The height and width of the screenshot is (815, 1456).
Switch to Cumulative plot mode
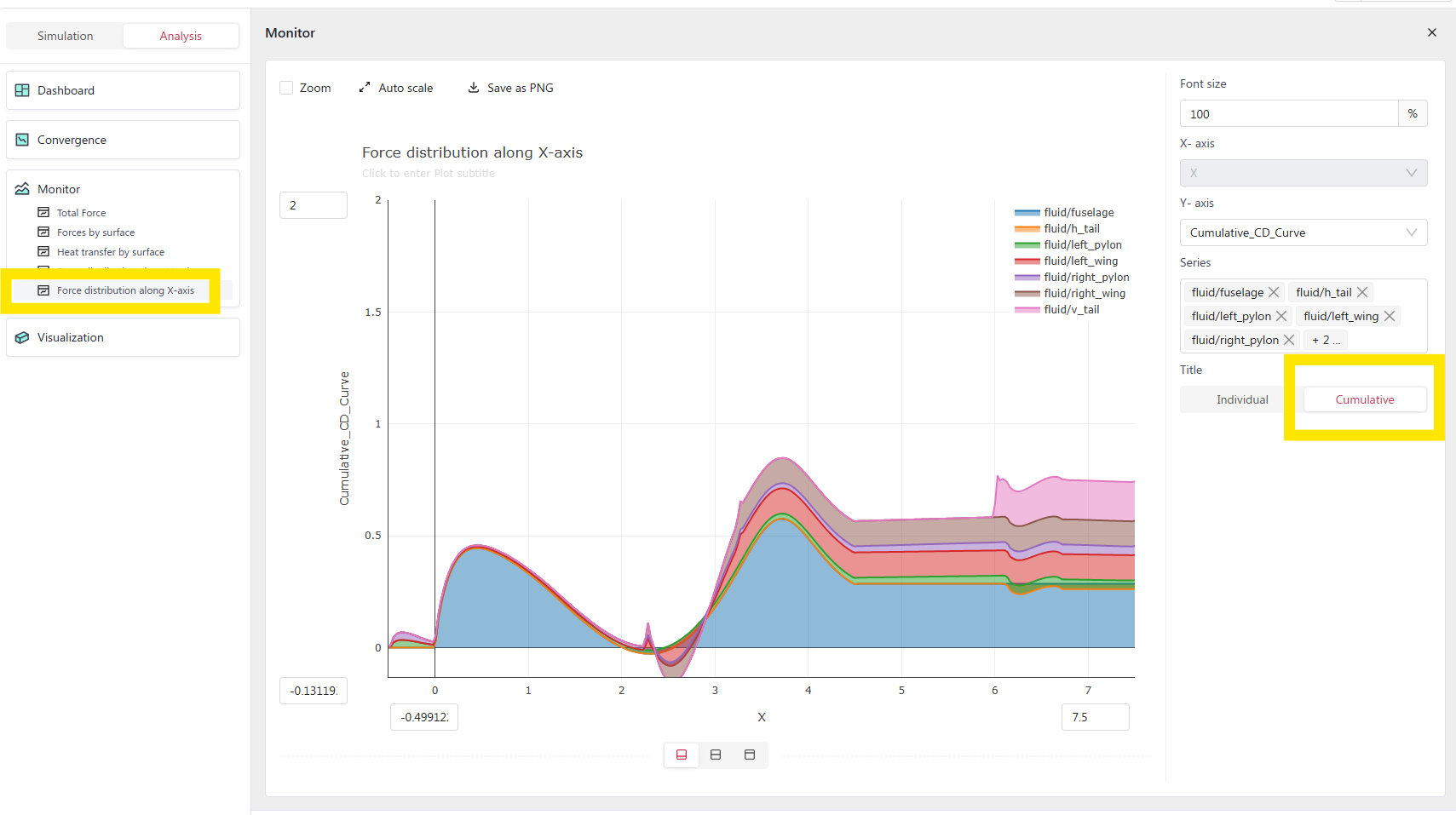[1364, 399]
